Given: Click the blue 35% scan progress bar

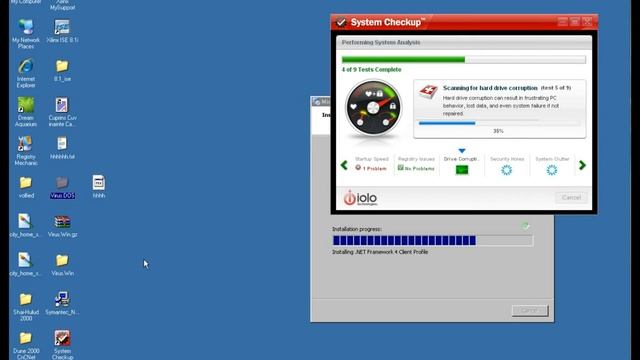Looking at the screenshot, I should pyautogui.click(x=499, y=123).
